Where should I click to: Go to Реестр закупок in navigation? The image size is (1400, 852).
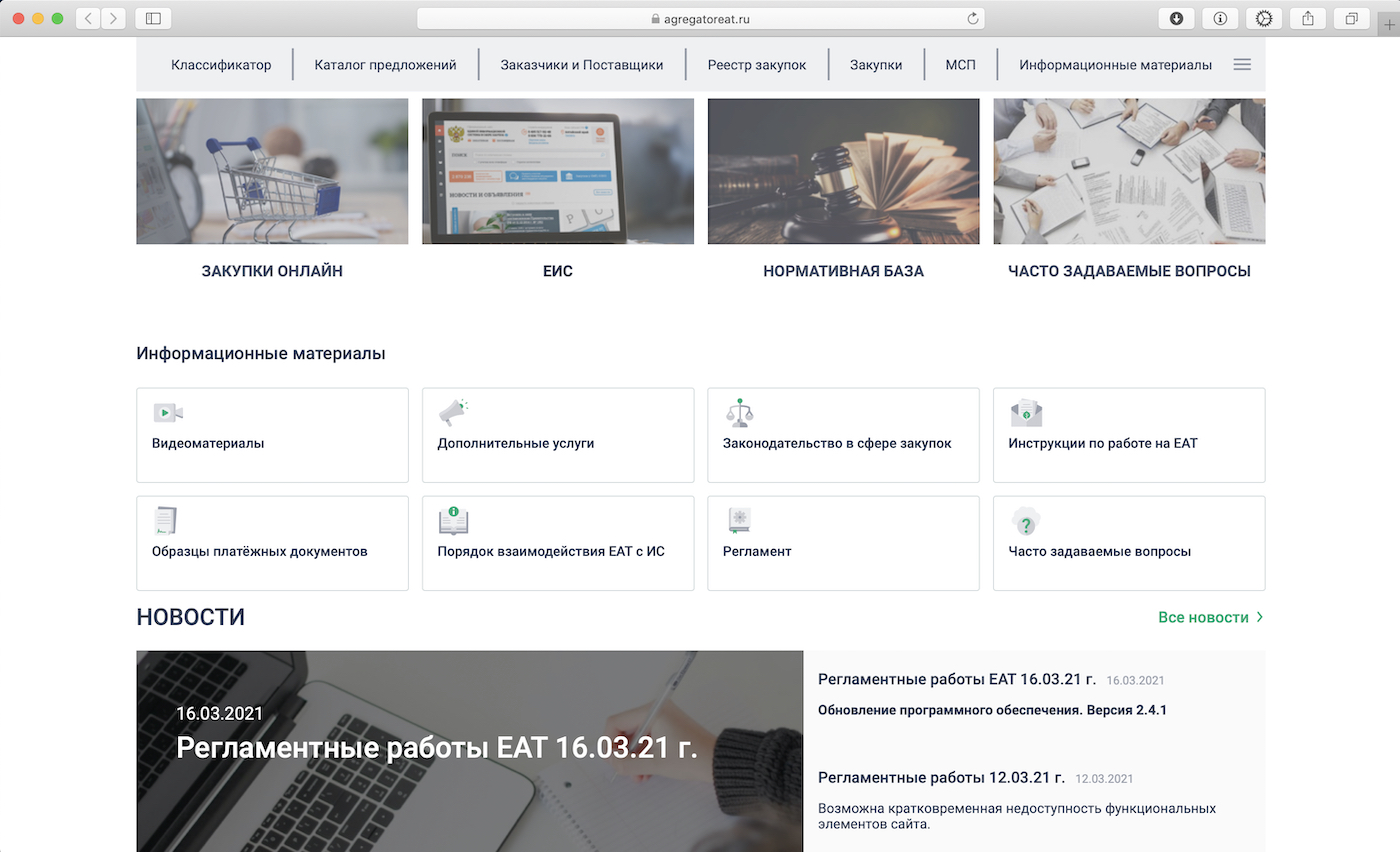tap(756, 65)
